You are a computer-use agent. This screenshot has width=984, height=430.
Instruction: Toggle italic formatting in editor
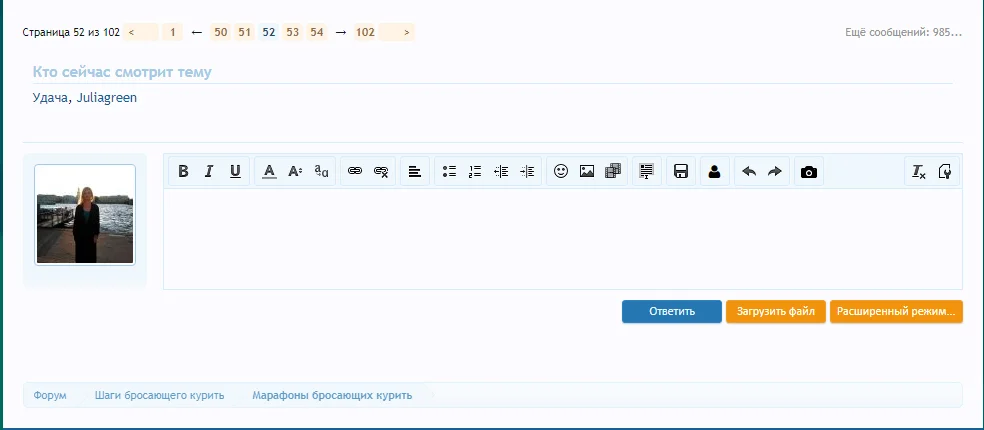[209, 171]
